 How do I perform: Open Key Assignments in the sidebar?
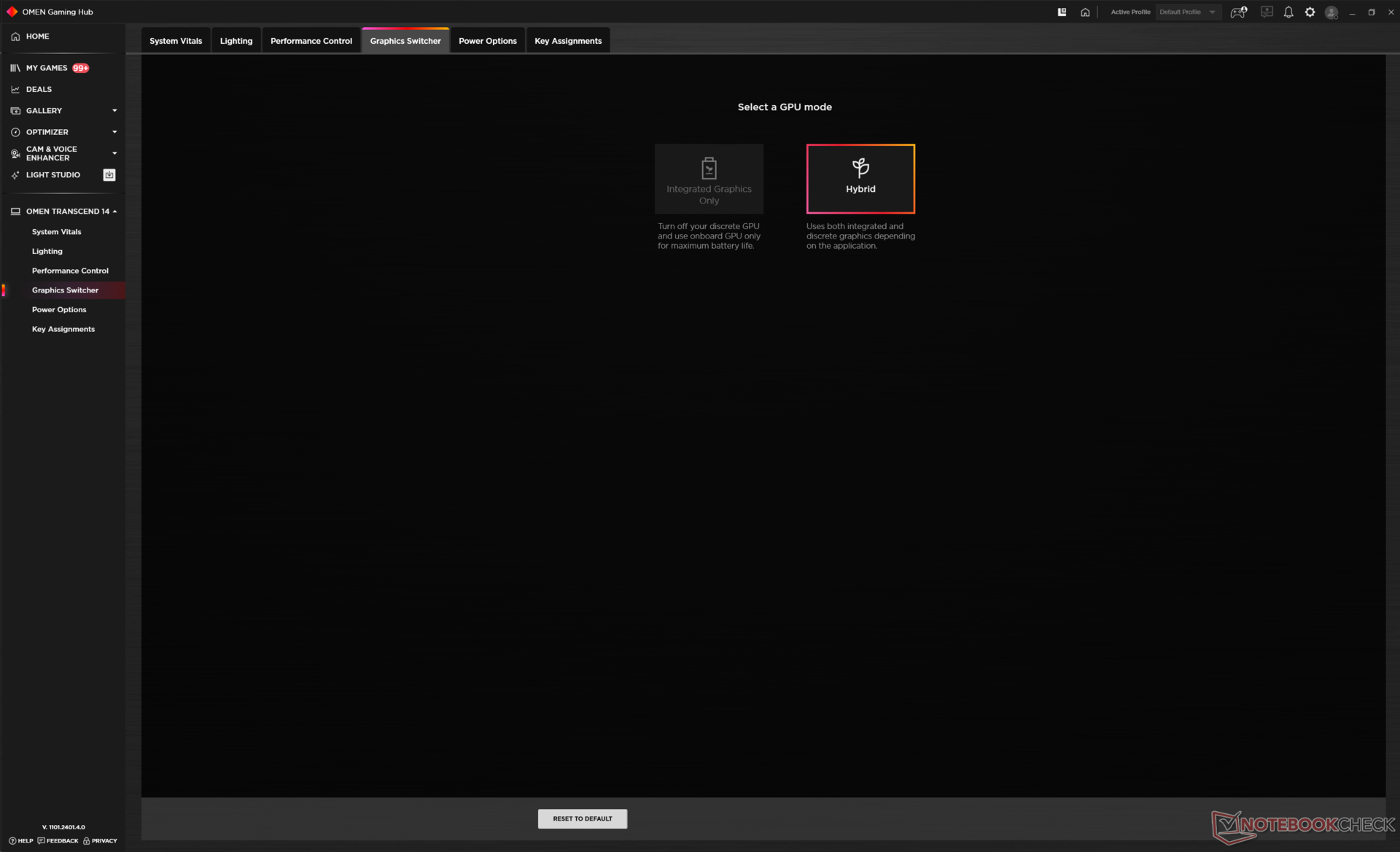click(x=63, y=329)
